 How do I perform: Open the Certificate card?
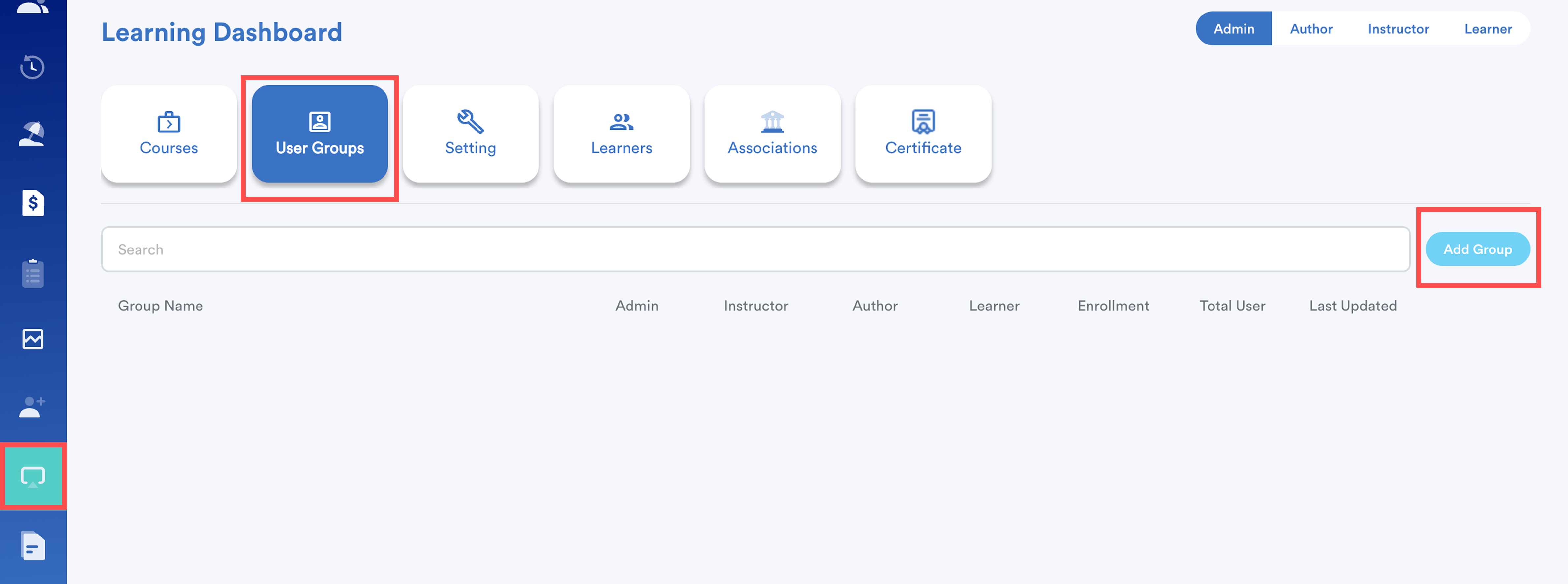[923, 134]
